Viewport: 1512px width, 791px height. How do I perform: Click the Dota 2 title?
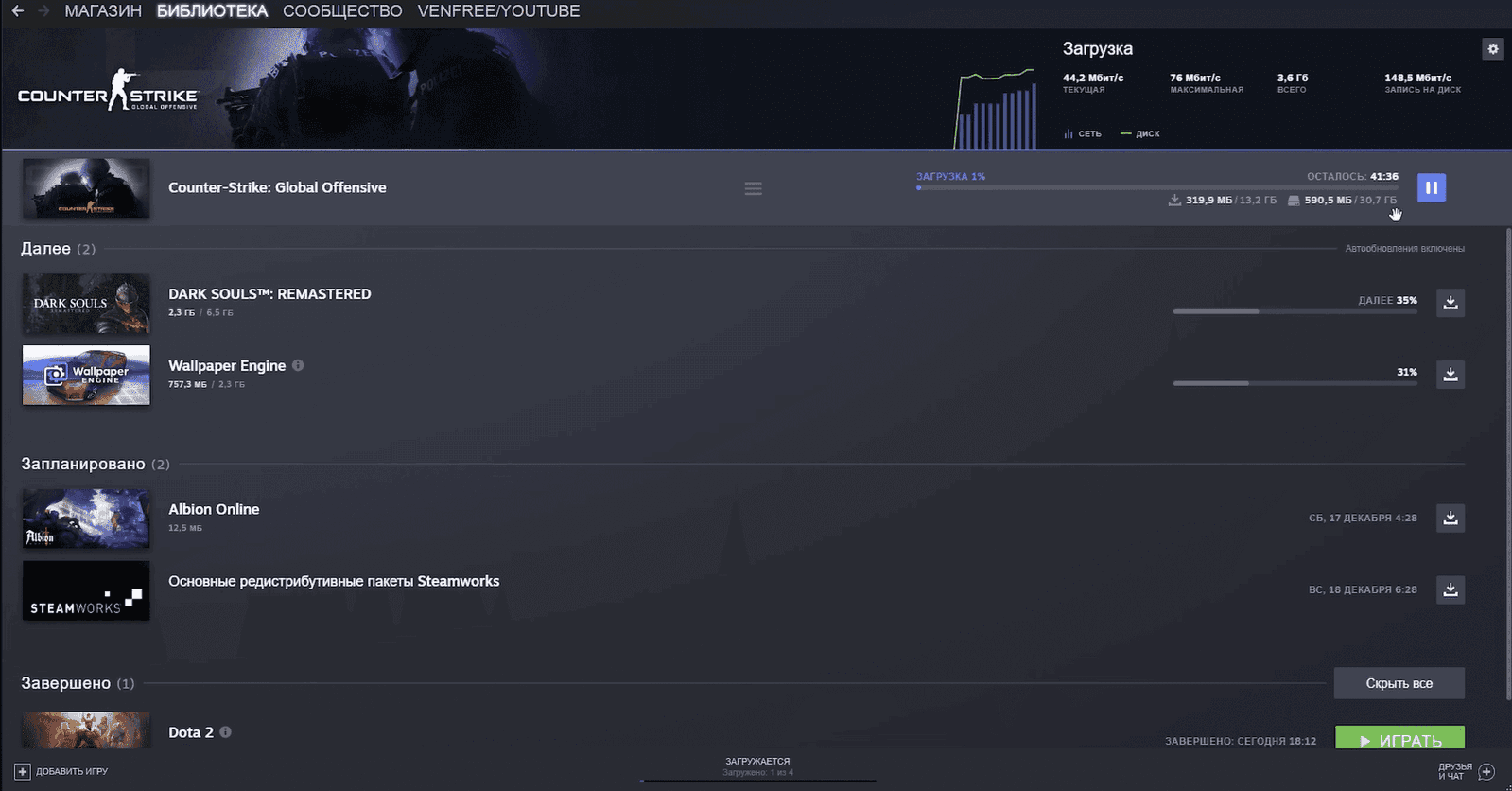pos(191,732)
